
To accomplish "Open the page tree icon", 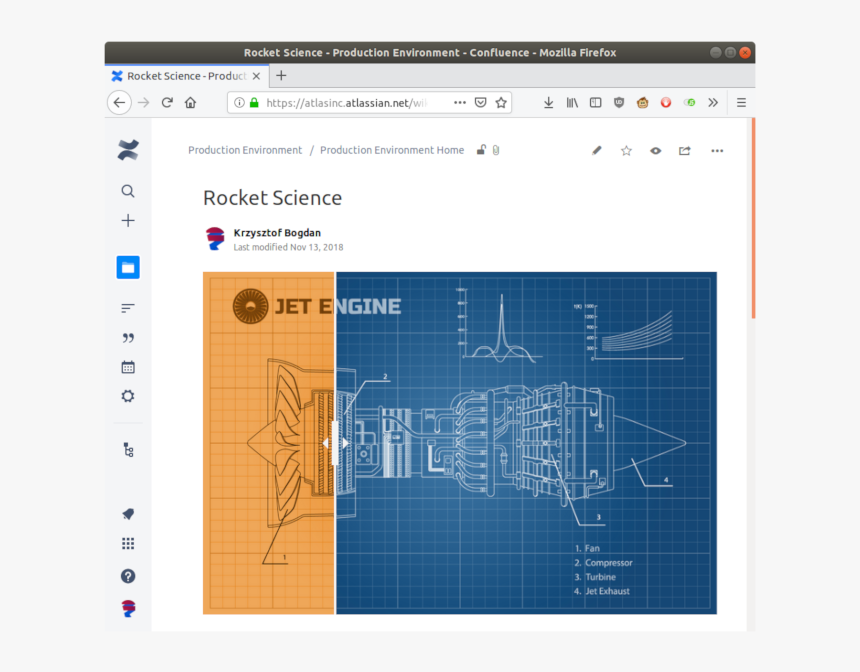I will click(x=128, y=450).
